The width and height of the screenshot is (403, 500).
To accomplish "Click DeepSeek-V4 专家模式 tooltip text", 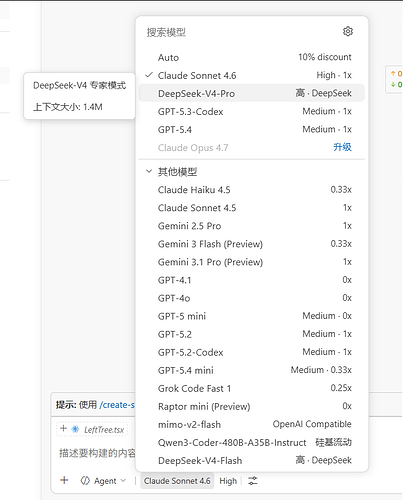I will (x=79, y=85).
